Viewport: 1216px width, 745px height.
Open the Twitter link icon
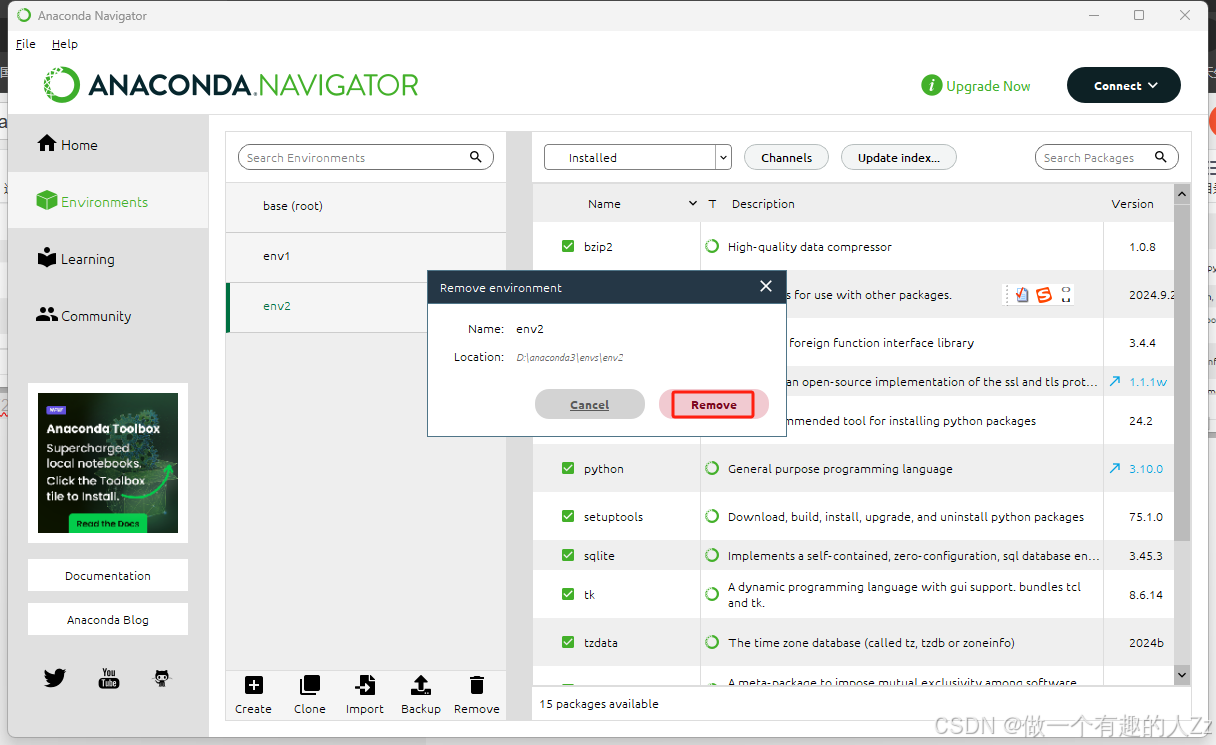pos(55,678)
